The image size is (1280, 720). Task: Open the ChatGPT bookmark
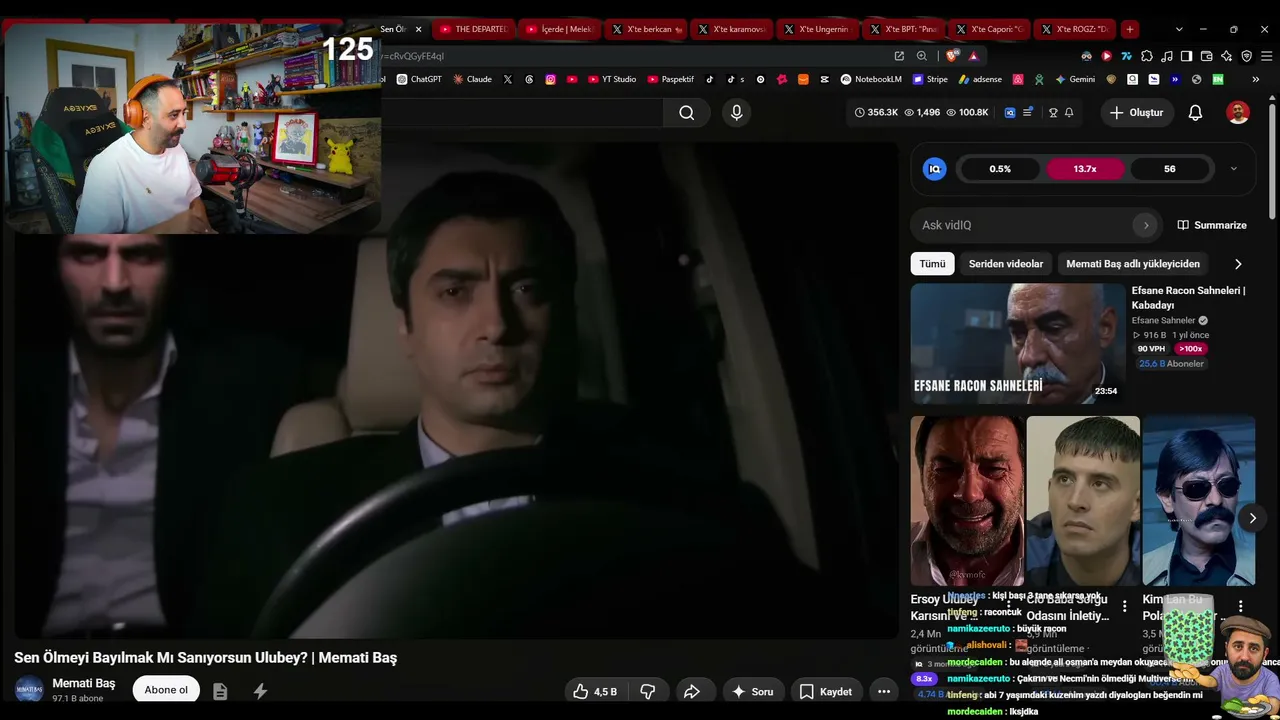pos(419,79)
